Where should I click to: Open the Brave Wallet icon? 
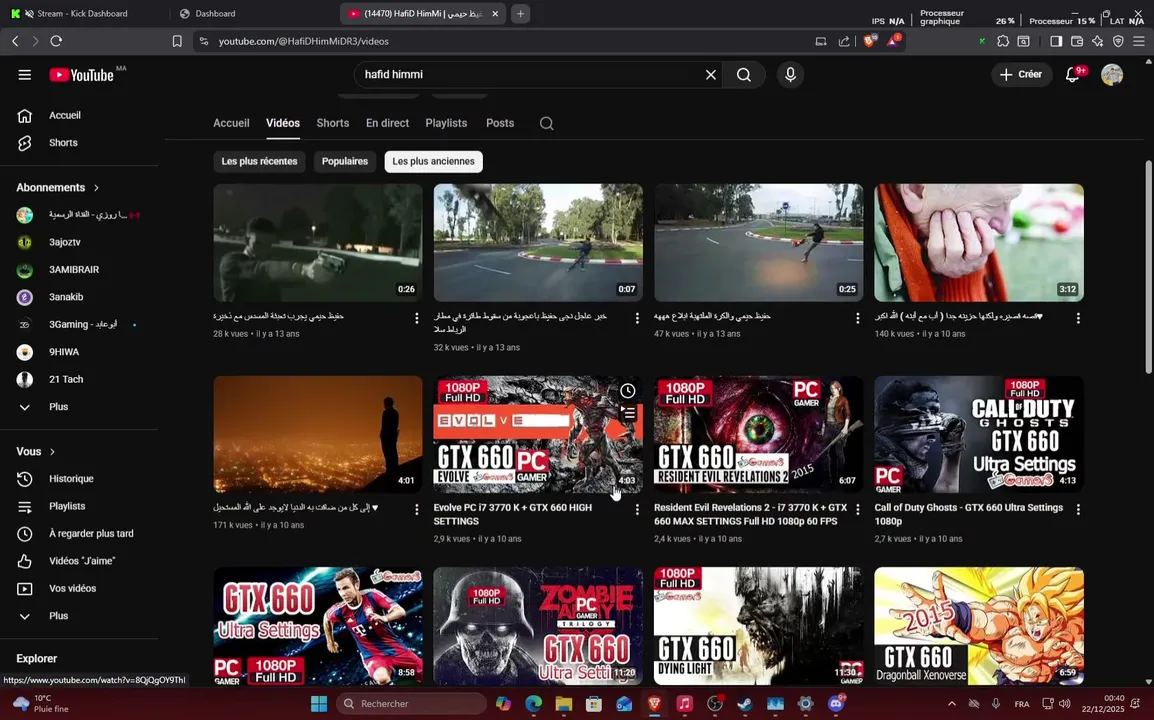point(1077,41)
